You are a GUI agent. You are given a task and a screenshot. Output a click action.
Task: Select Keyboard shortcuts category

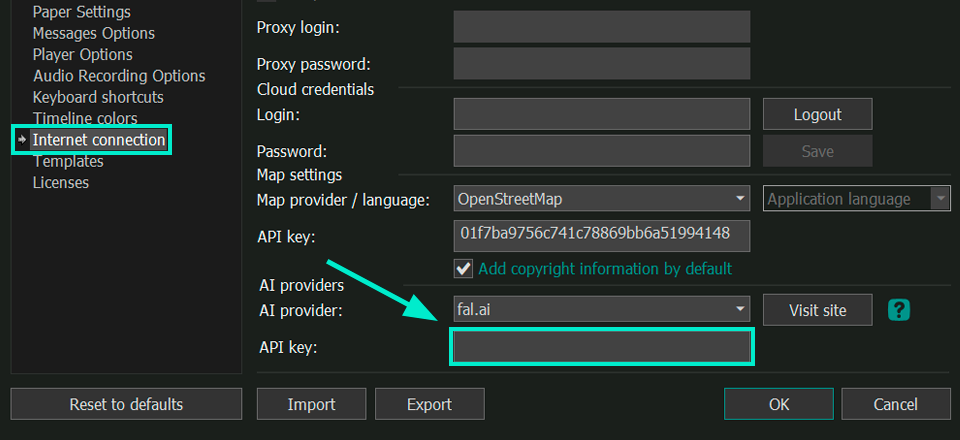(98, 97)
